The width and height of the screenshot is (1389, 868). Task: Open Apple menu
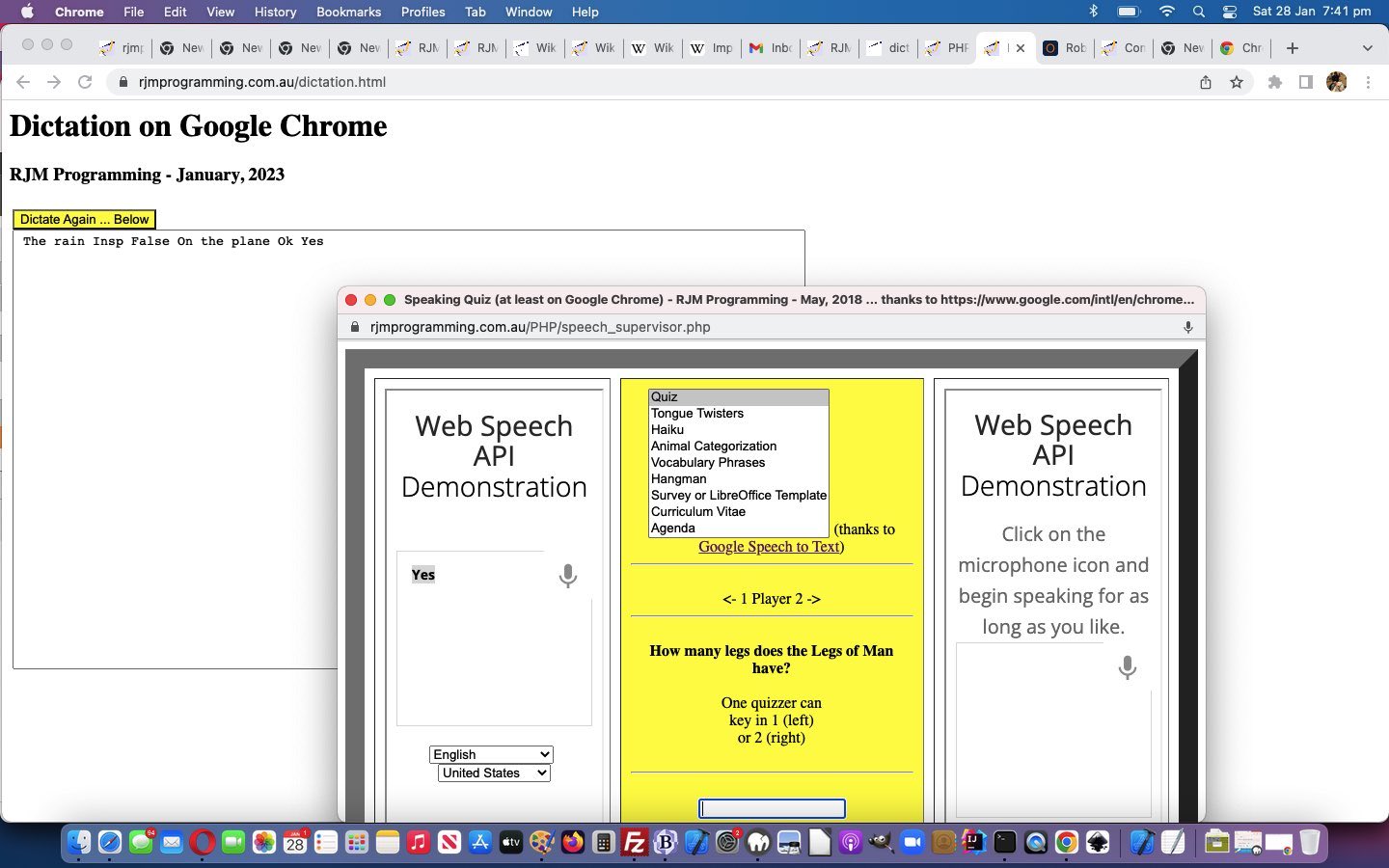click(x=27, y=12)
